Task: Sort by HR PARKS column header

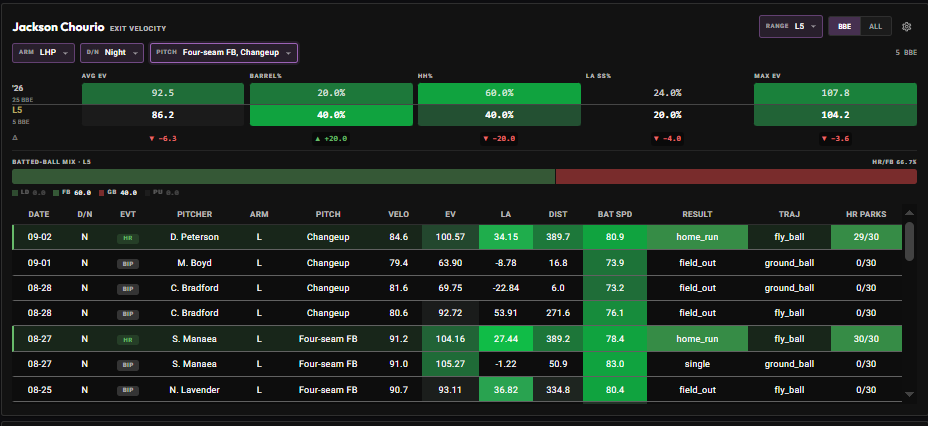Action: 866,214
